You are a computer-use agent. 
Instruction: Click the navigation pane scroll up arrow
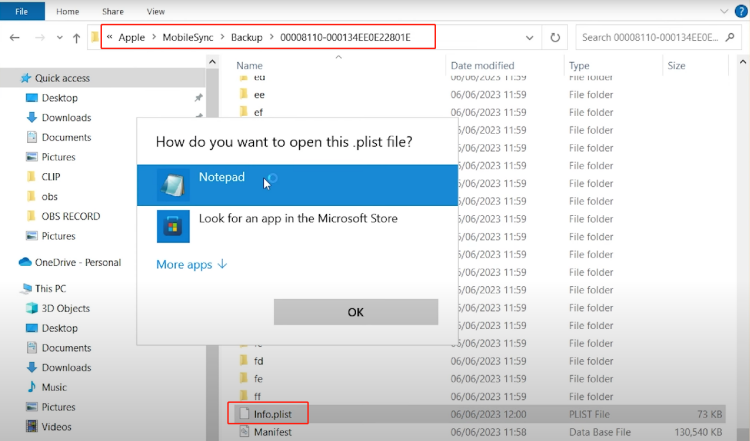tap(212, 62)
